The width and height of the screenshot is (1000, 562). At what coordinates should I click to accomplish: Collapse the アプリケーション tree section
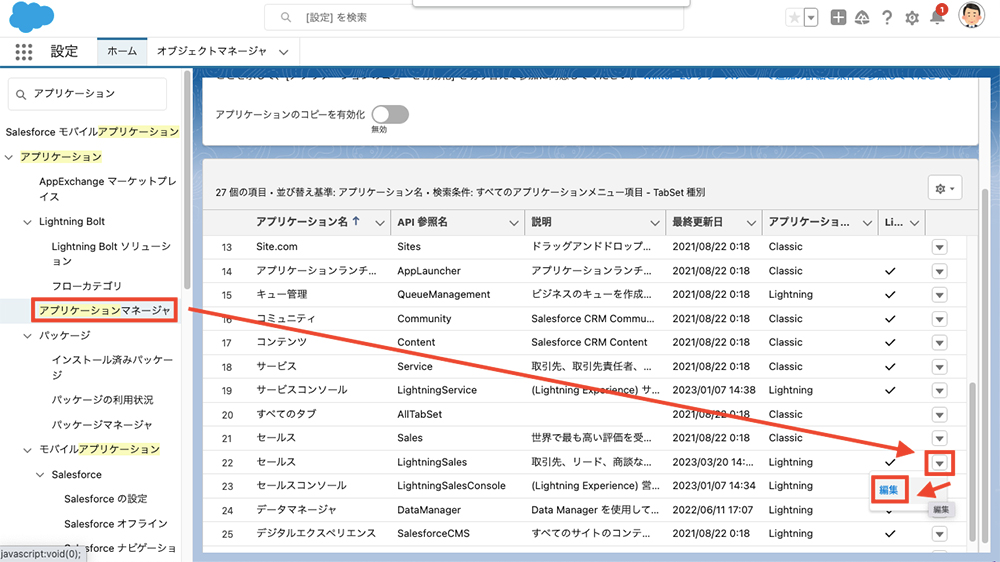click(x=9, y=157)
